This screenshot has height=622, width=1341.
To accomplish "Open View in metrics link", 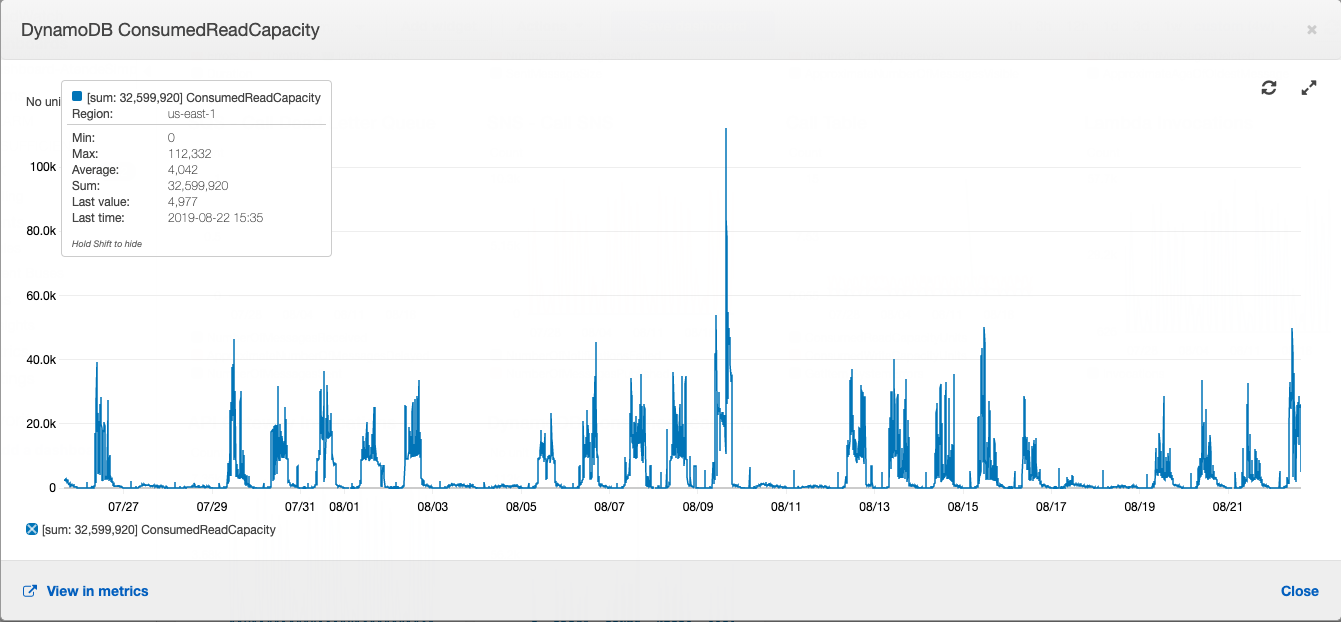I will coord(97,591).
